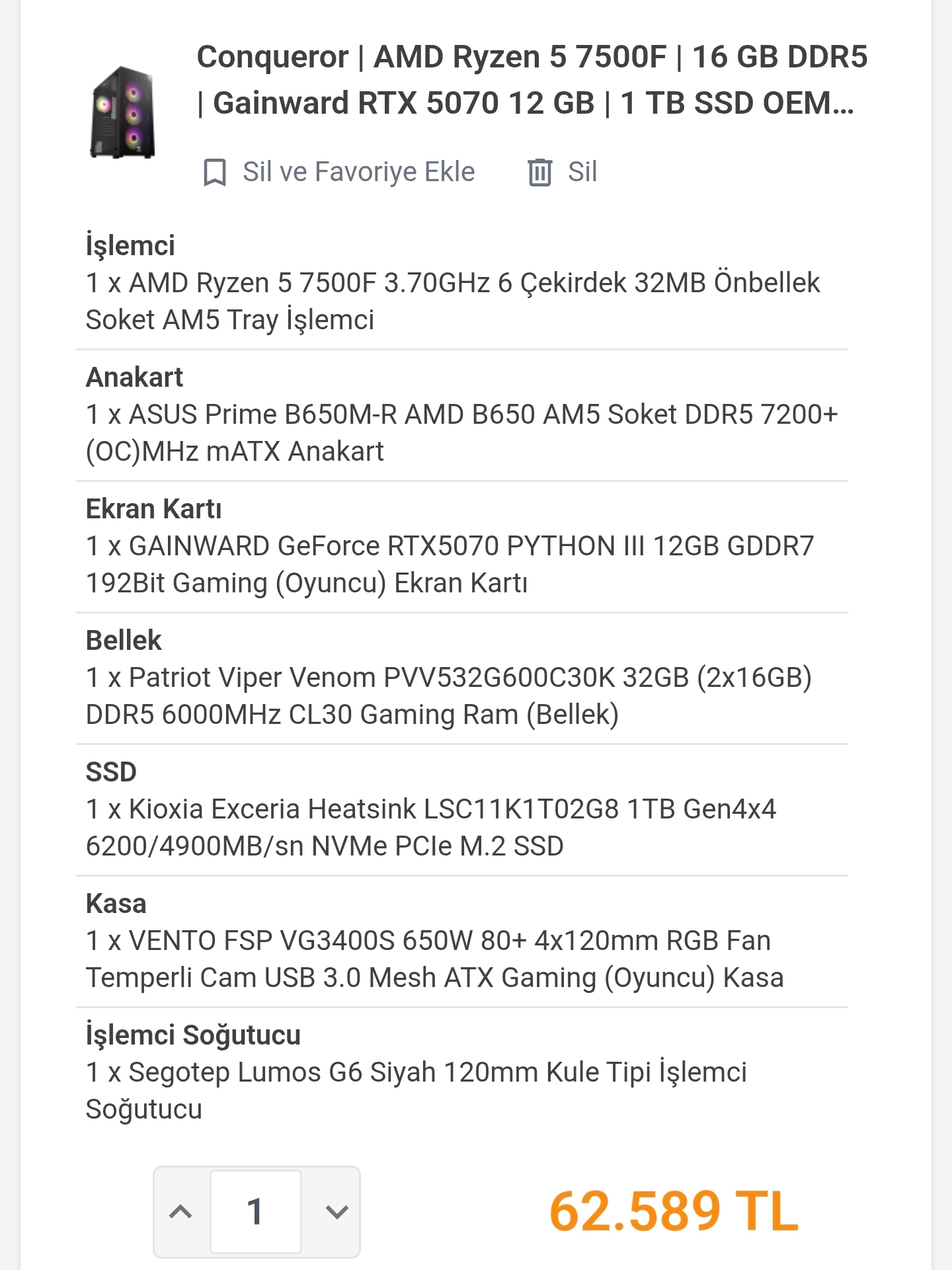
Task: Click the Sil ve Favoriye Ekle link
Action: pos(359,172)
